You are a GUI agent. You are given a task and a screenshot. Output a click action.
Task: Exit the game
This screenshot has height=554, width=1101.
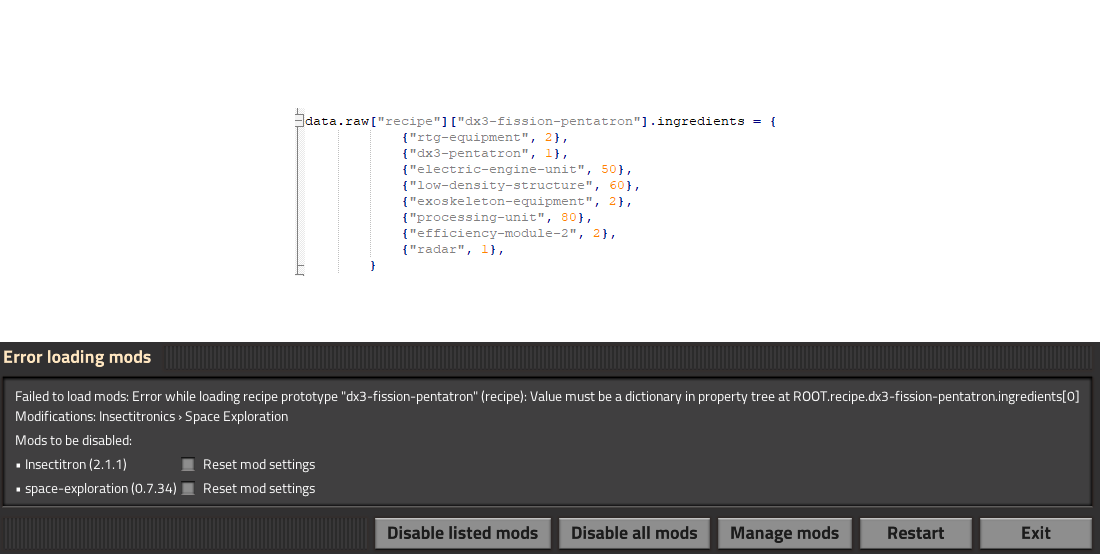coord(1036,533)
